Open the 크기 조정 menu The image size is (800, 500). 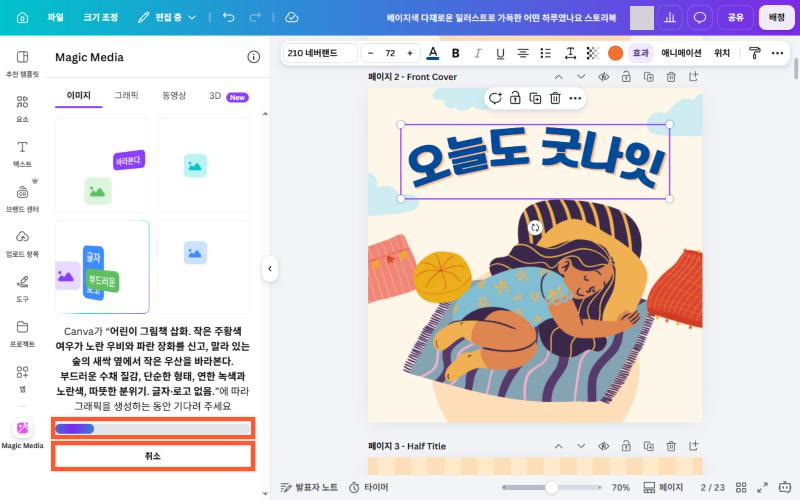pyautogui.click(x=101, y=17)
